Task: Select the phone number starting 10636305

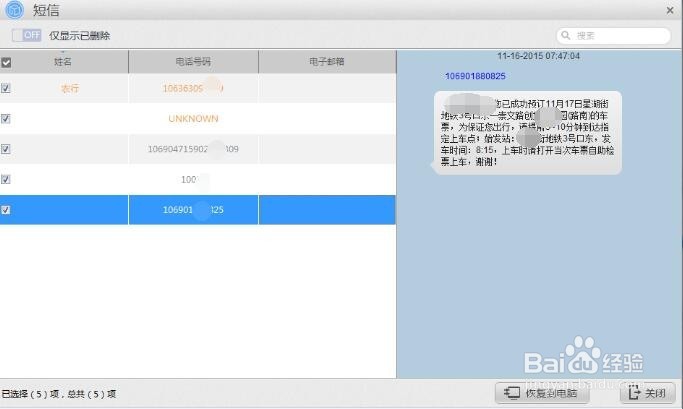Action: tap(193, 88)
